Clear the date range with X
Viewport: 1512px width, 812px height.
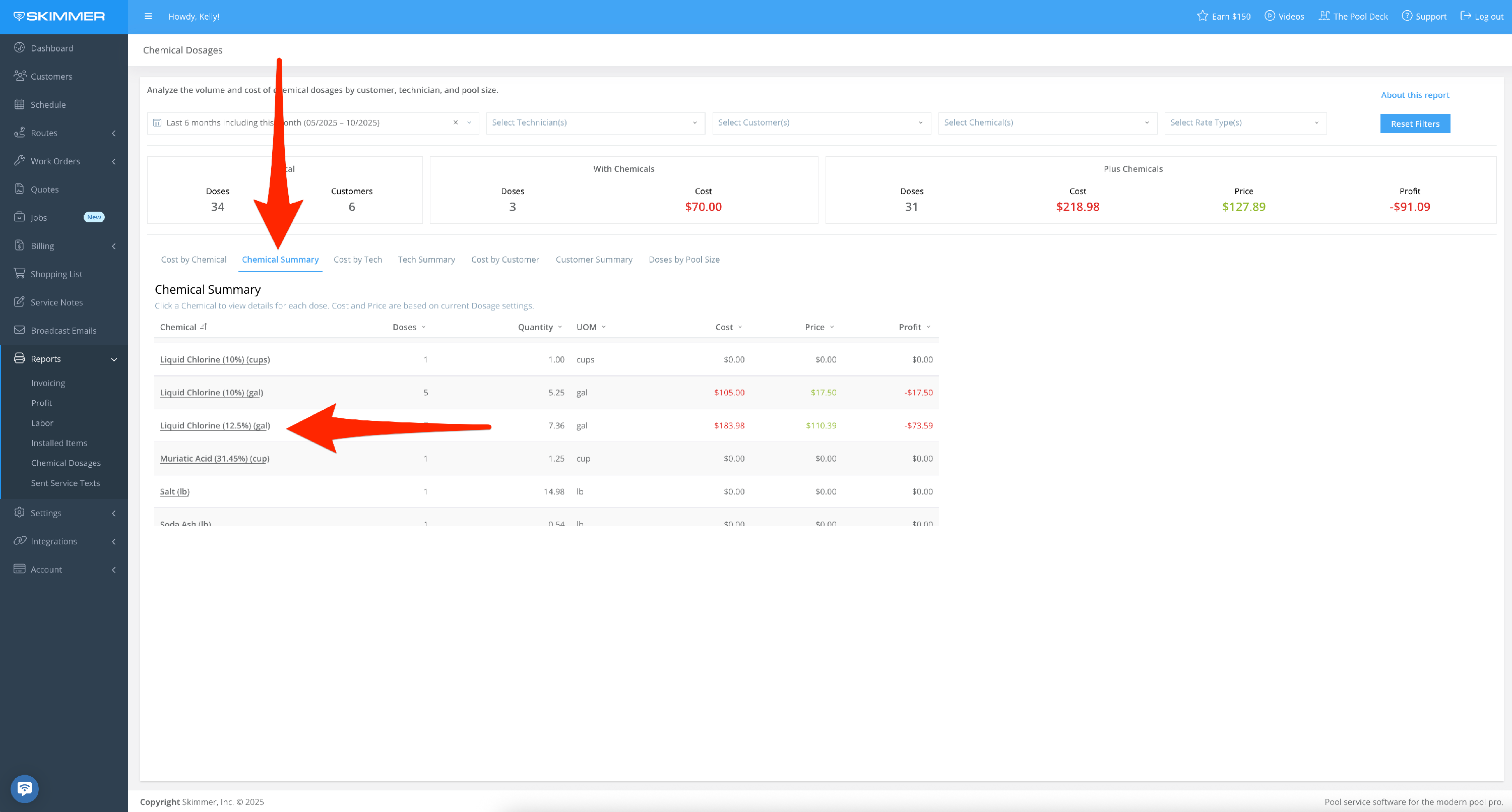pyautogui.click(x=456, y=122)
